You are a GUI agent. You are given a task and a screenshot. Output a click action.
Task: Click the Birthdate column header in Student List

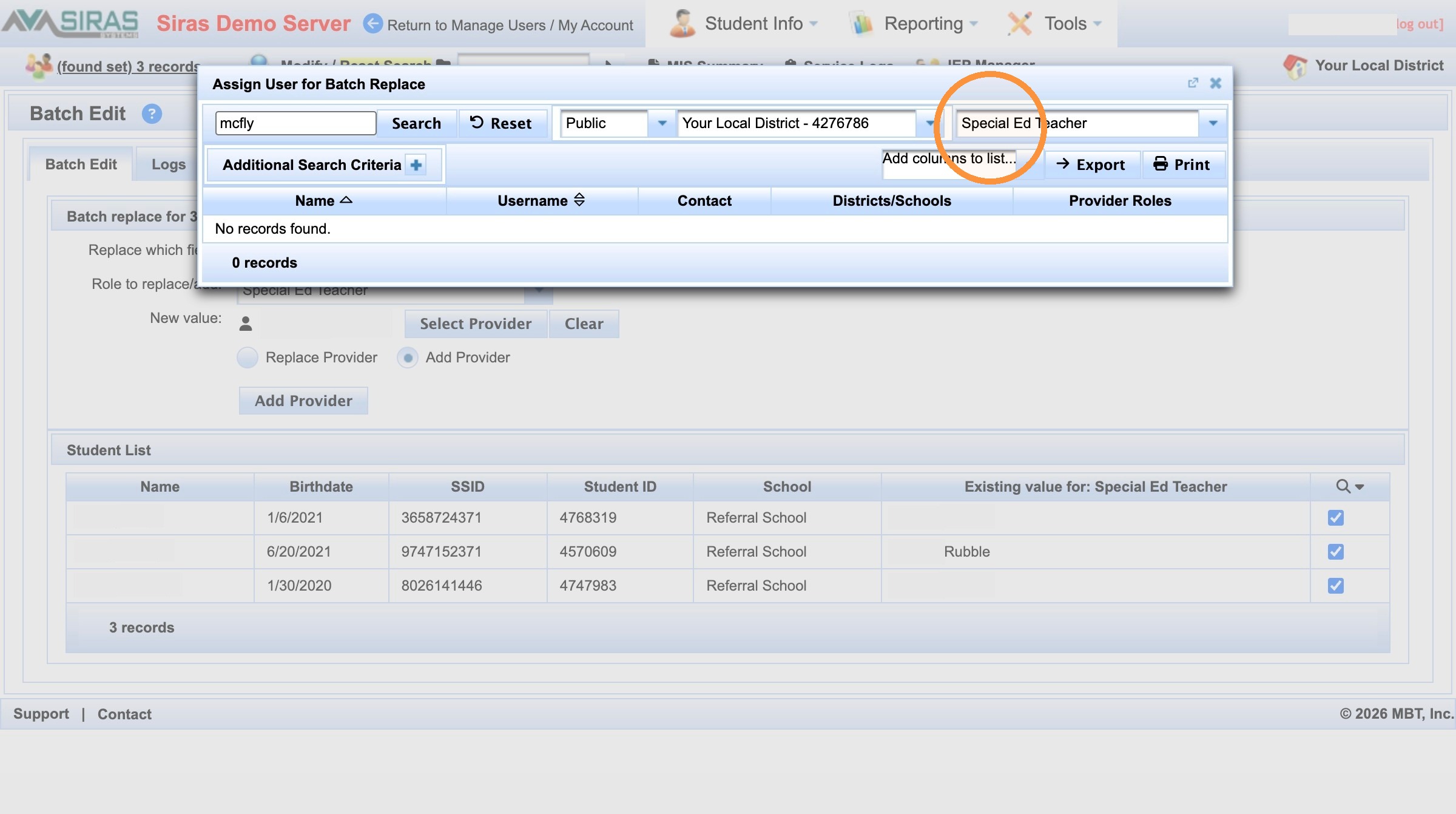(x=321, y=486)
